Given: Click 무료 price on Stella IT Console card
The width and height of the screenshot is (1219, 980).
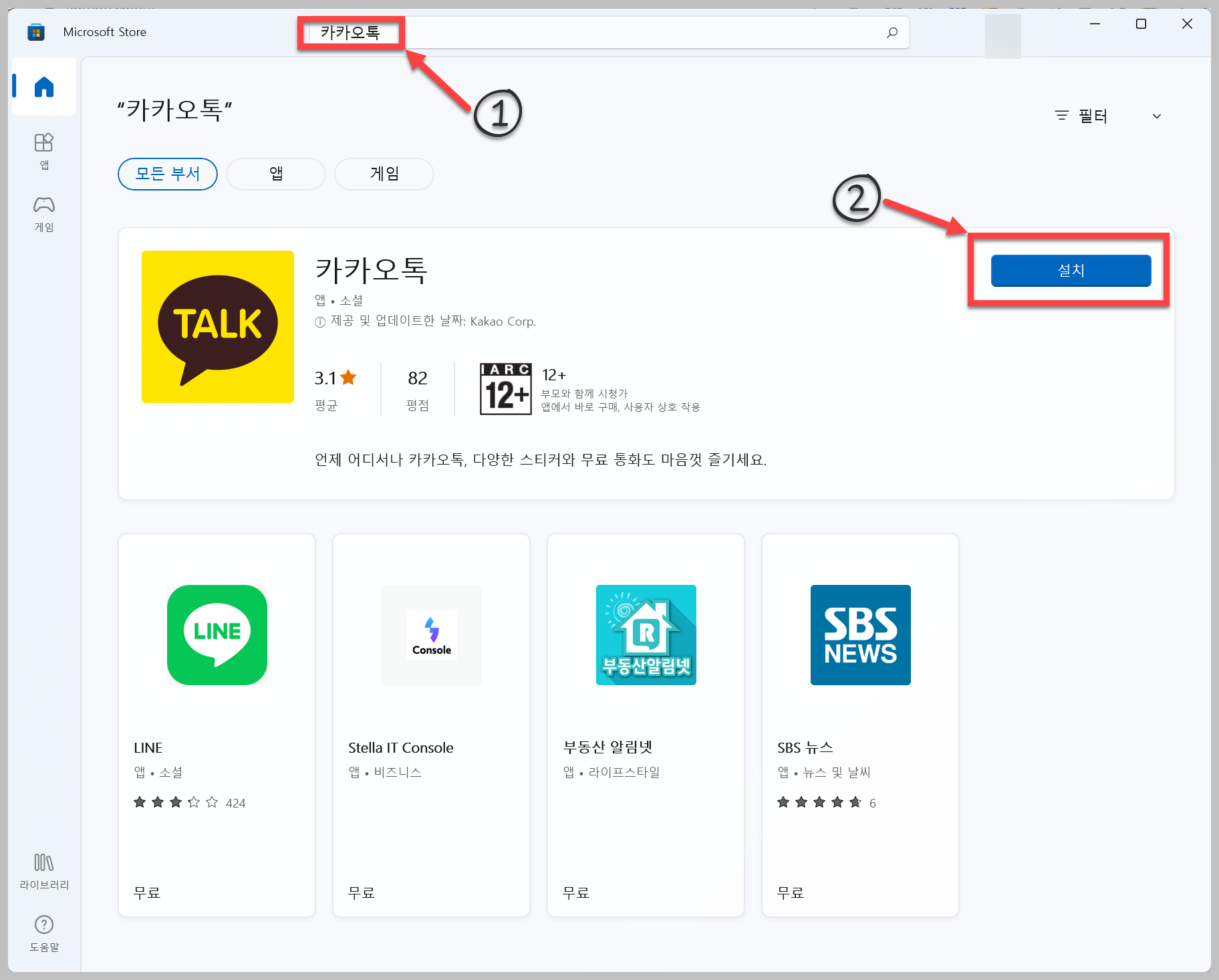Looking at the screenshot, I should pyautogui.click(x=362, y=892).
